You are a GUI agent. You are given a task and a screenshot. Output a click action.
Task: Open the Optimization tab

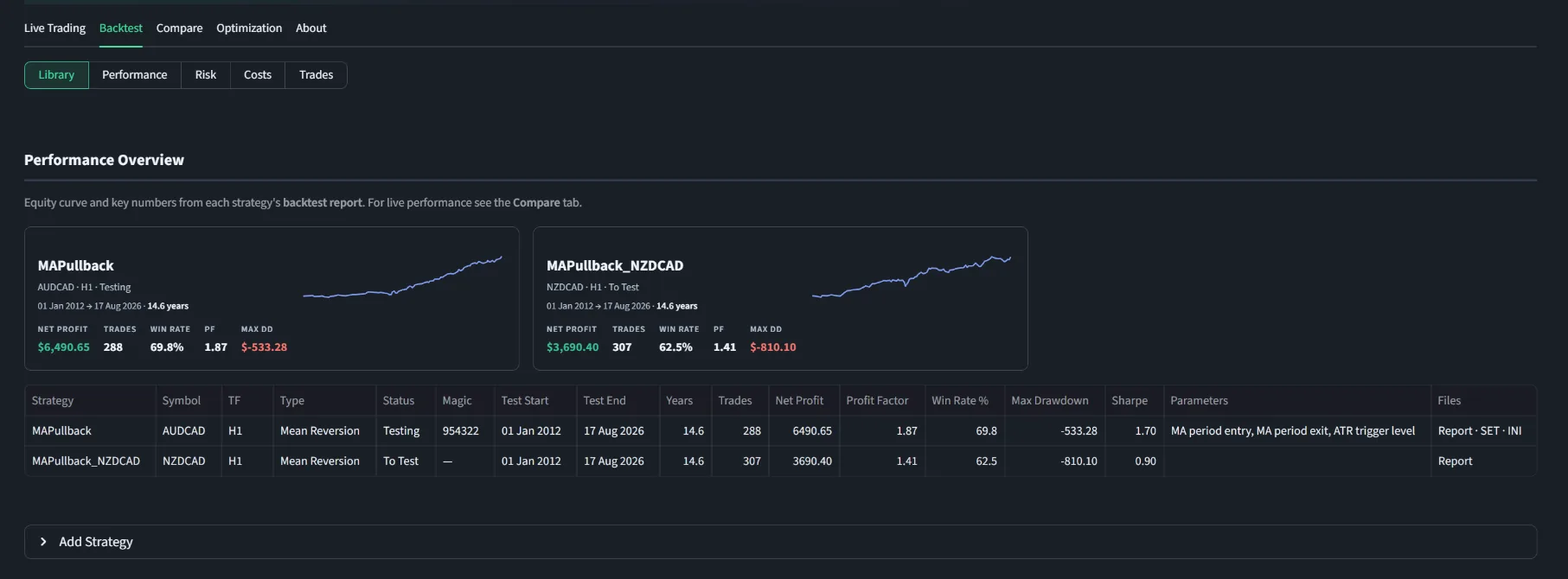249,28
